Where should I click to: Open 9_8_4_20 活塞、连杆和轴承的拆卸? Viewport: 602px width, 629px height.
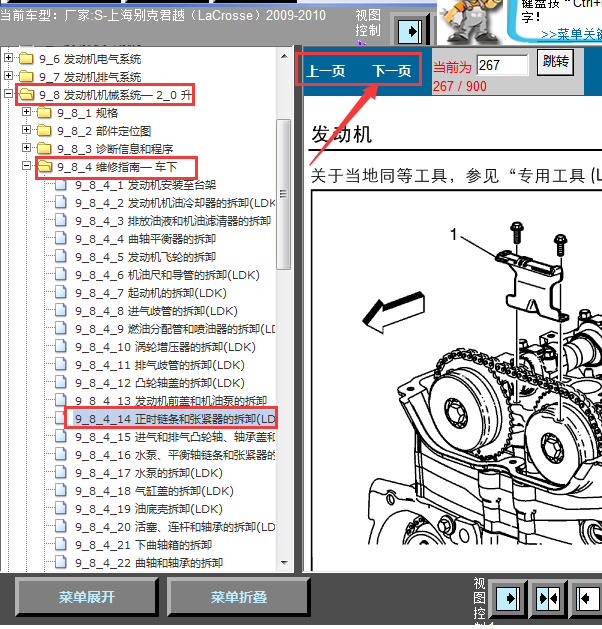[x=175, y=527]
